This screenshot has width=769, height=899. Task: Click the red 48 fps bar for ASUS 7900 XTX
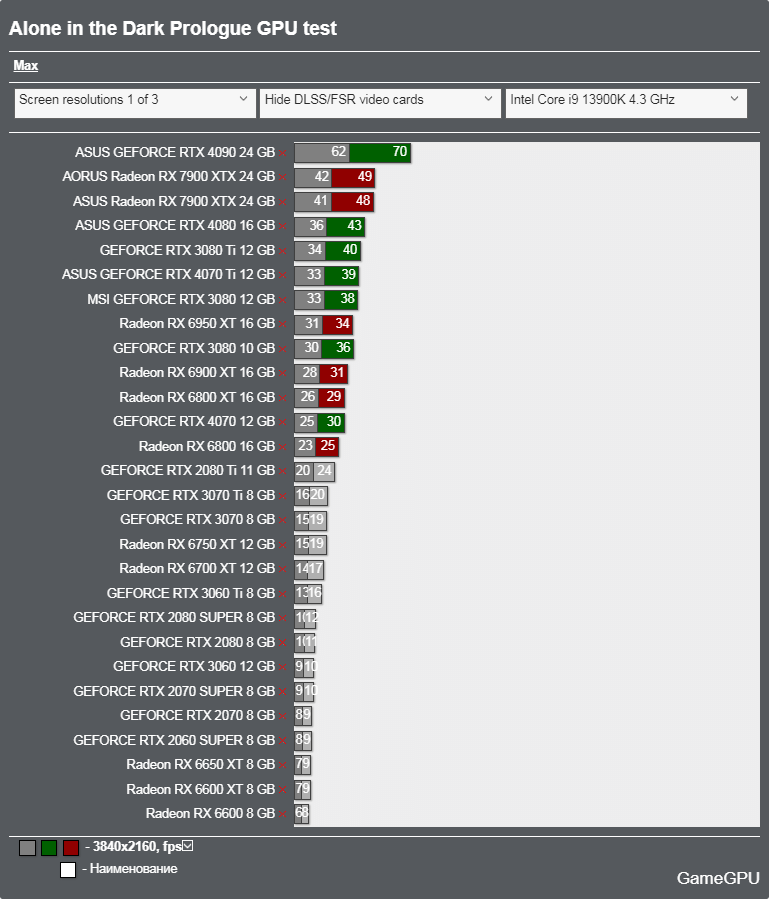(x=352, y=202)
